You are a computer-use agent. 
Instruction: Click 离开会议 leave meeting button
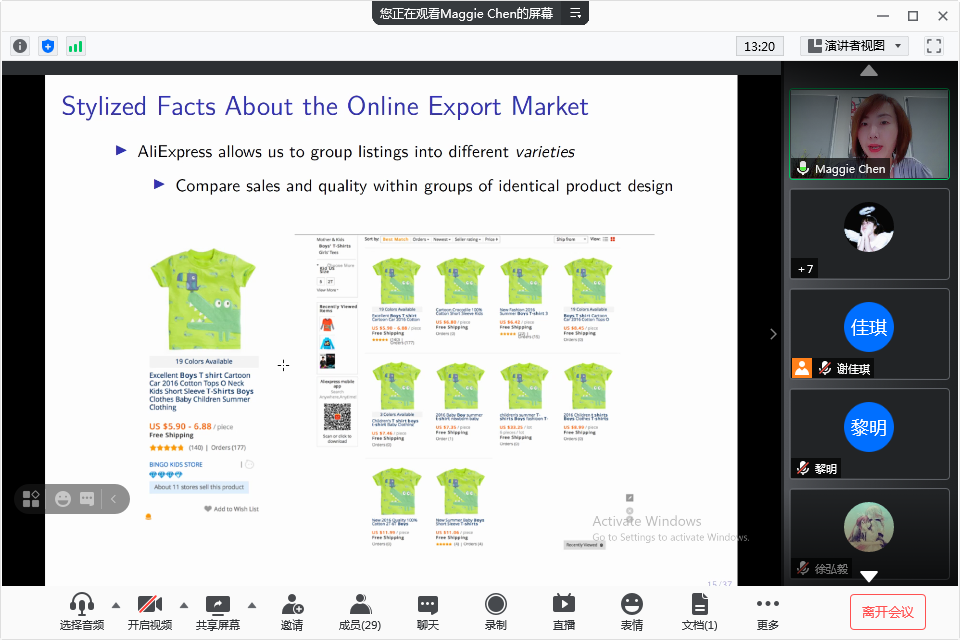click(x=888, y=612)
